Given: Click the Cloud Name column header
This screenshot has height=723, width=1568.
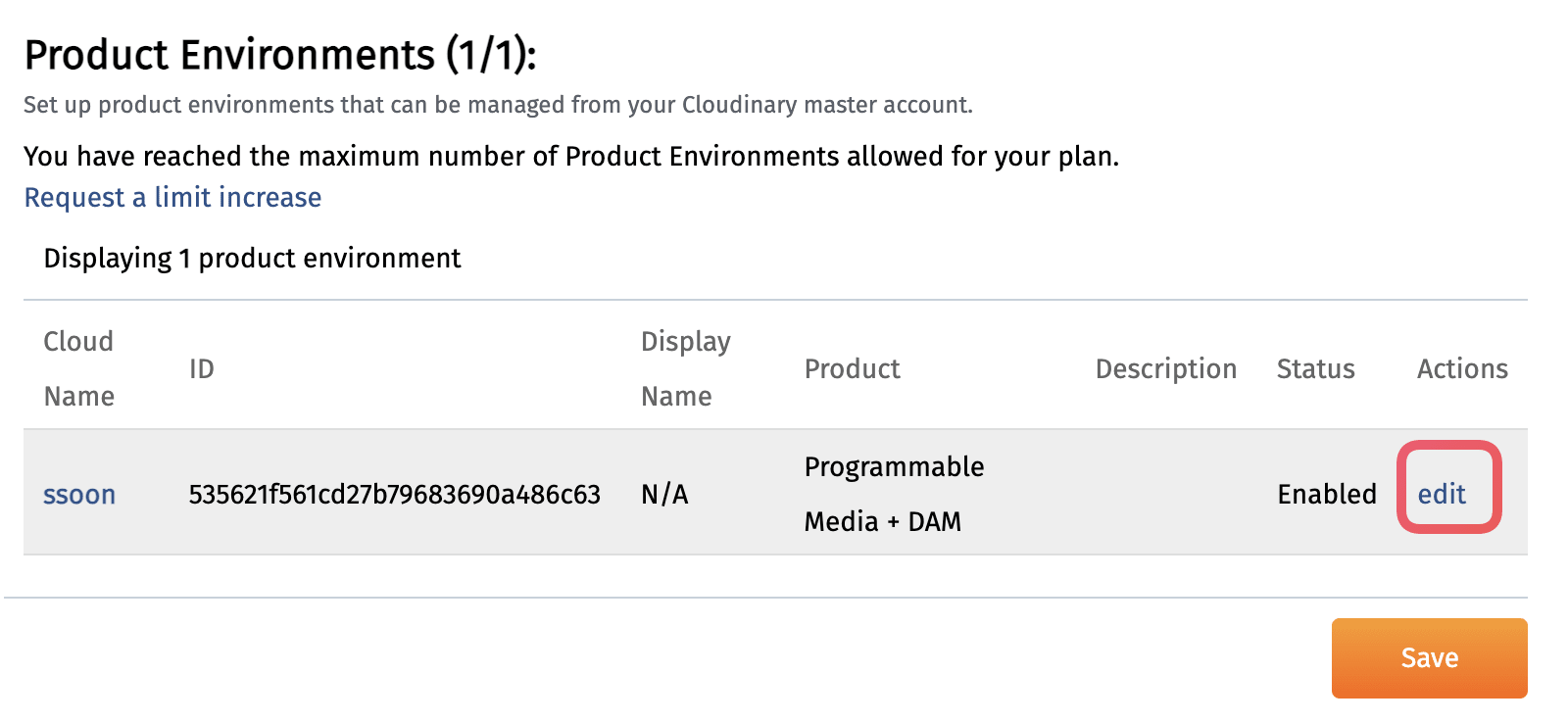Looking at the screenshot, I should pos(78,368).
